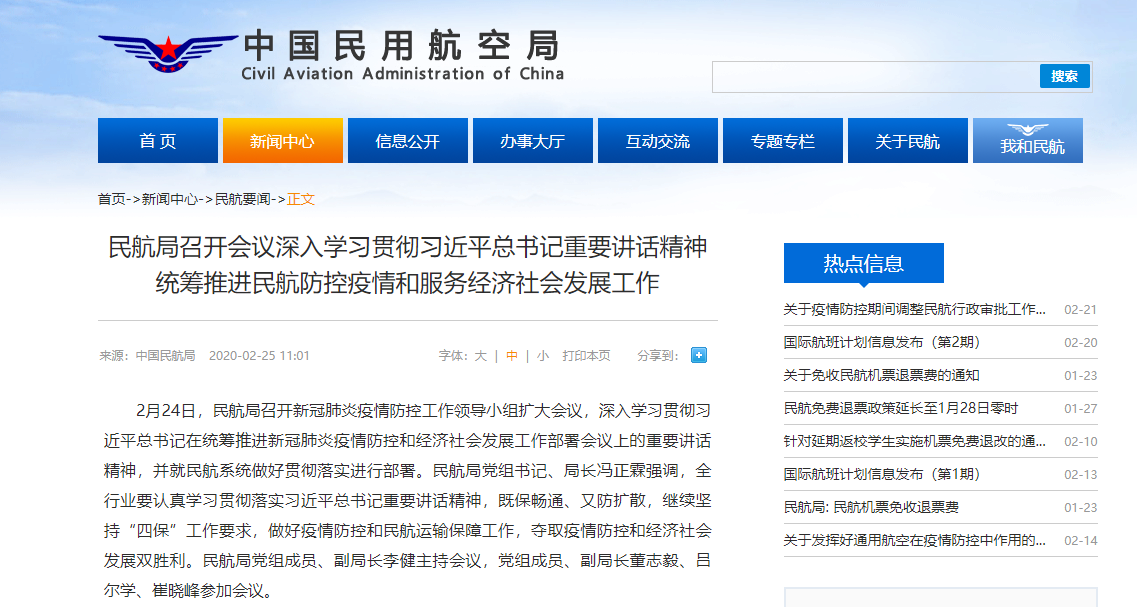This screenshot has height=607, width=1137.
Task: Switch to the 互动交流 navigation tab
Action: 658,141
